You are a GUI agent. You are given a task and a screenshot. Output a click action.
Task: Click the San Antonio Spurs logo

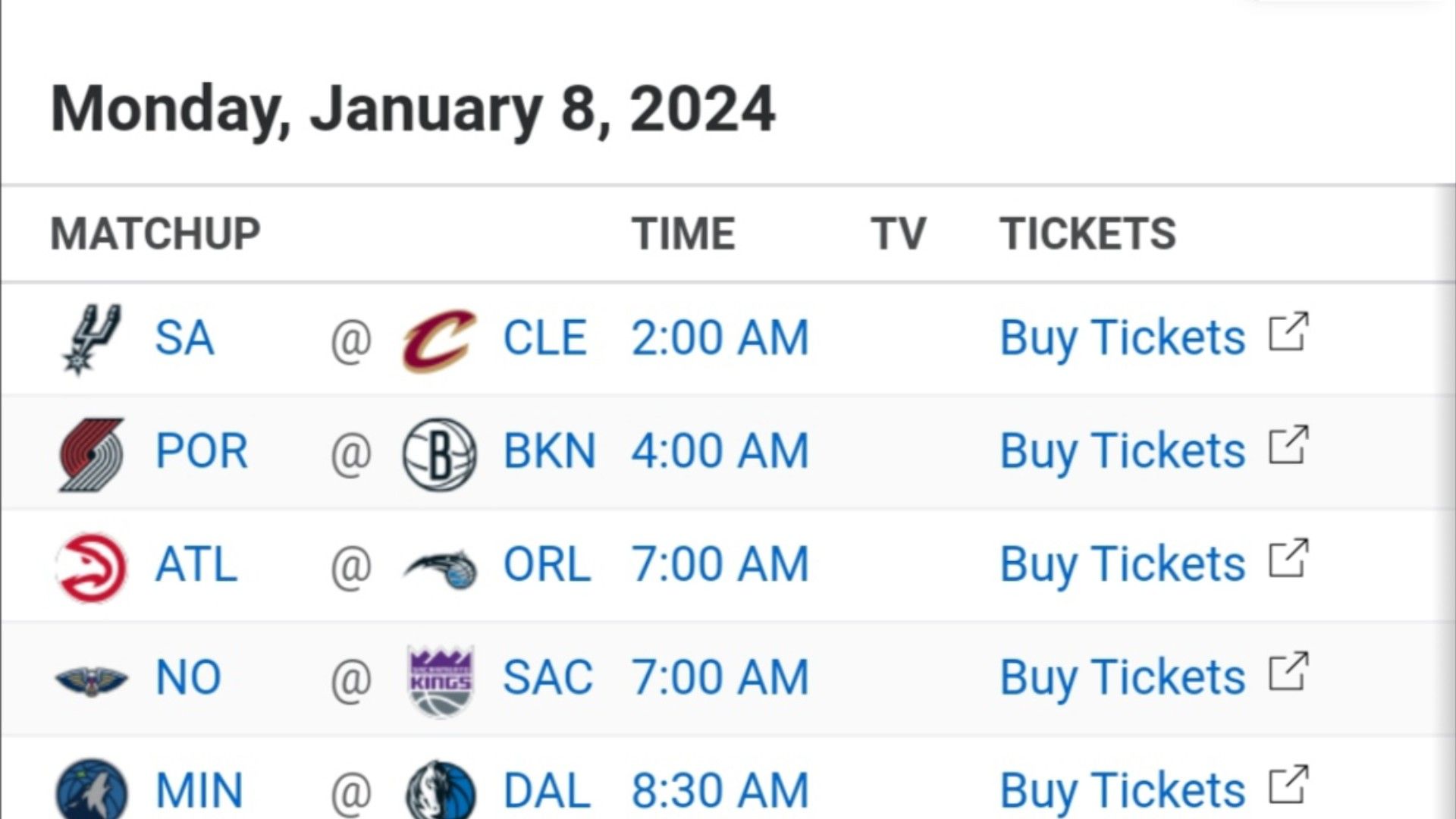click(x=91, y=339)
